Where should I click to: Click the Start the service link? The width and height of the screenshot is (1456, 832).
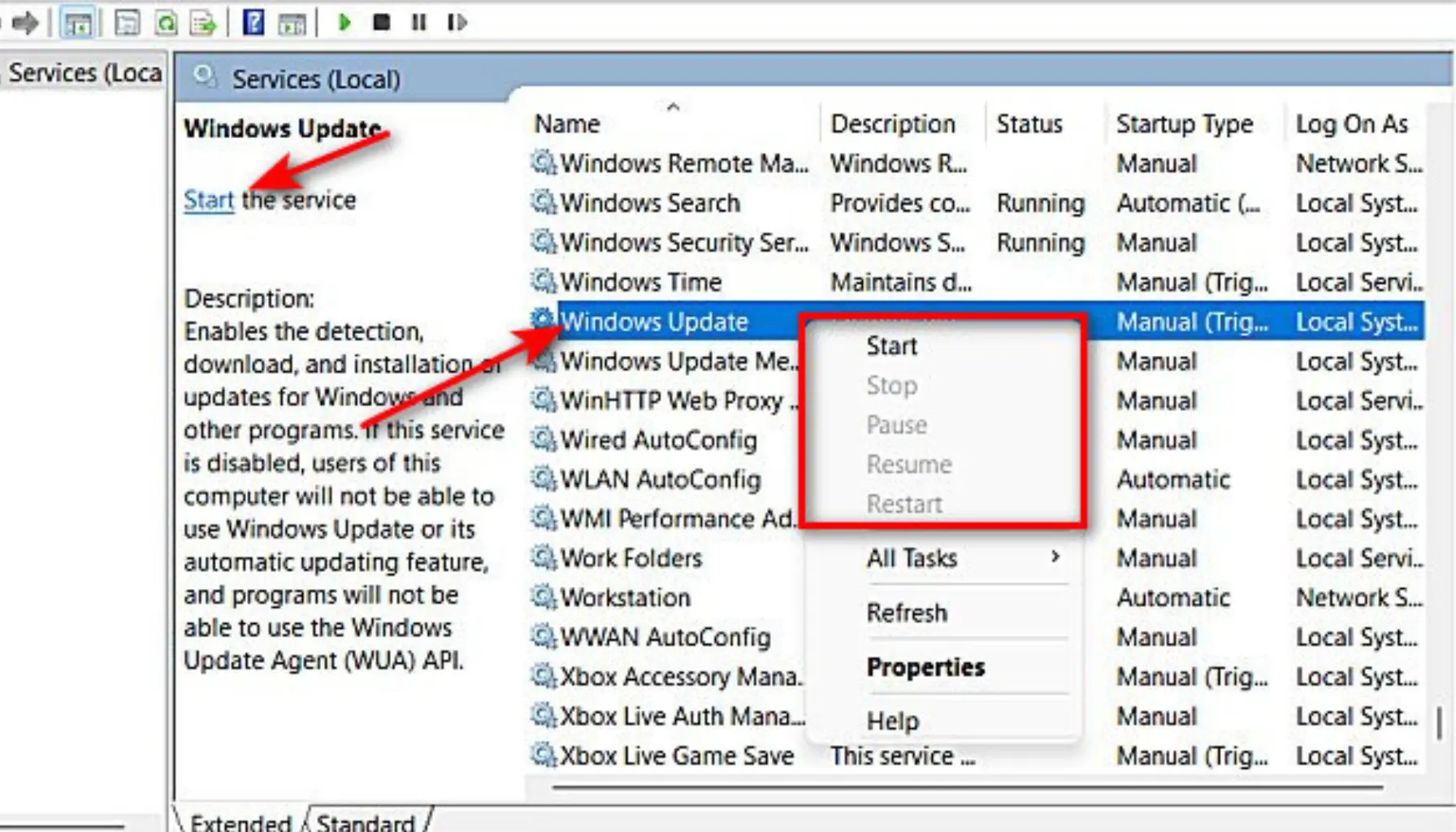pos(209,200)
